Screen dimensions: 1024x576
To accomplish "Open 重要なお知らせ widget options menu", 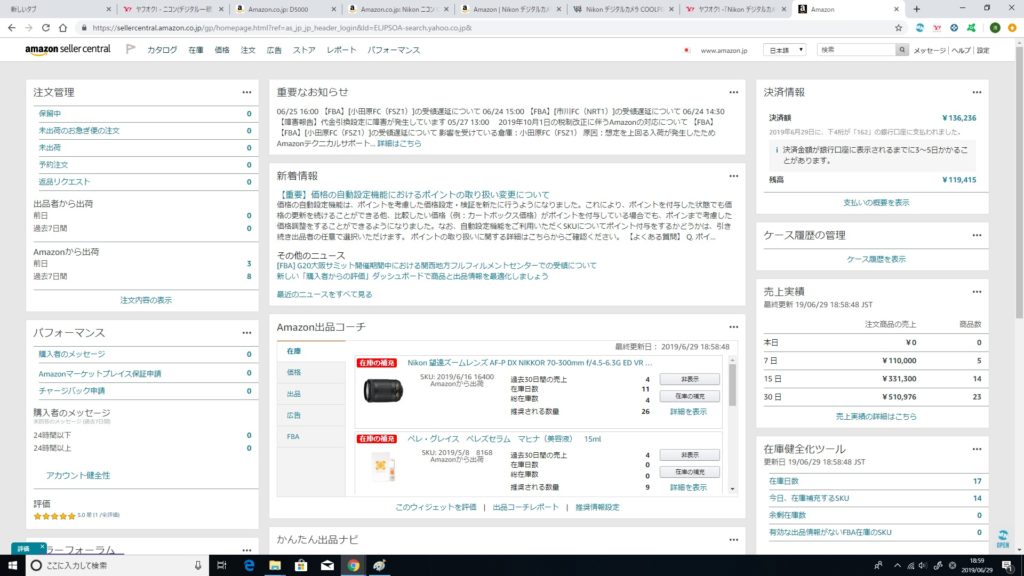I will pyautogui.click(x=734, y=93).
